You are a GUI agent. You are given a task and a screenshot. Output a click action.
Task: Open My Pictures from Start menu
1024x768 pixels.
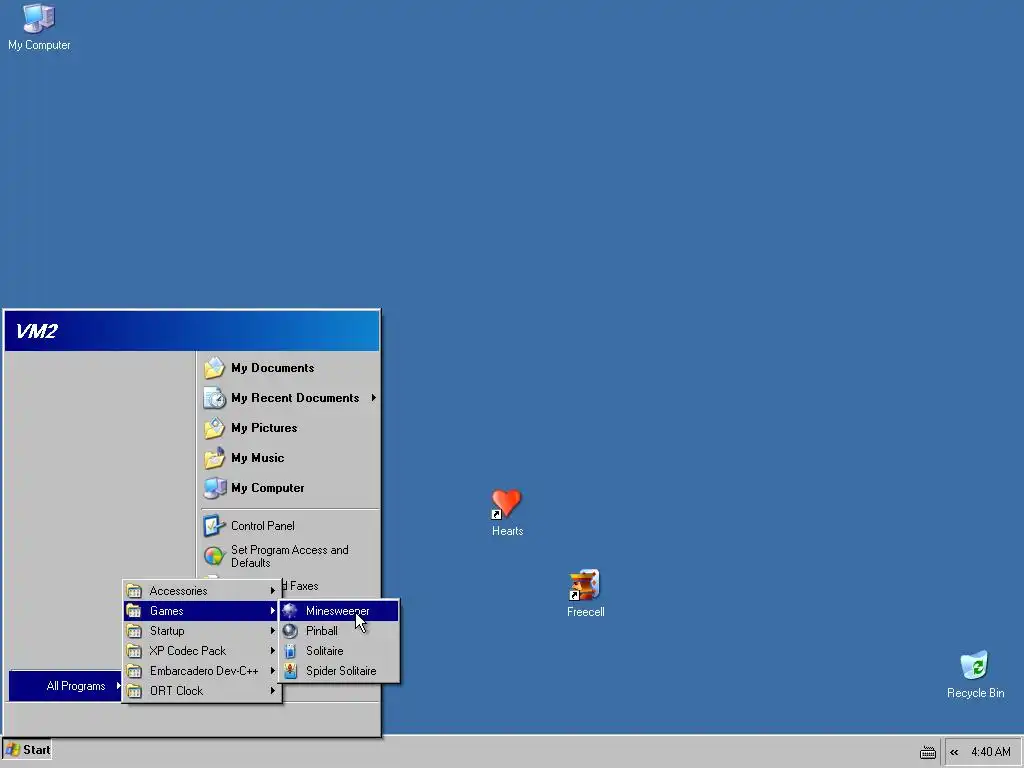(289, 428)
